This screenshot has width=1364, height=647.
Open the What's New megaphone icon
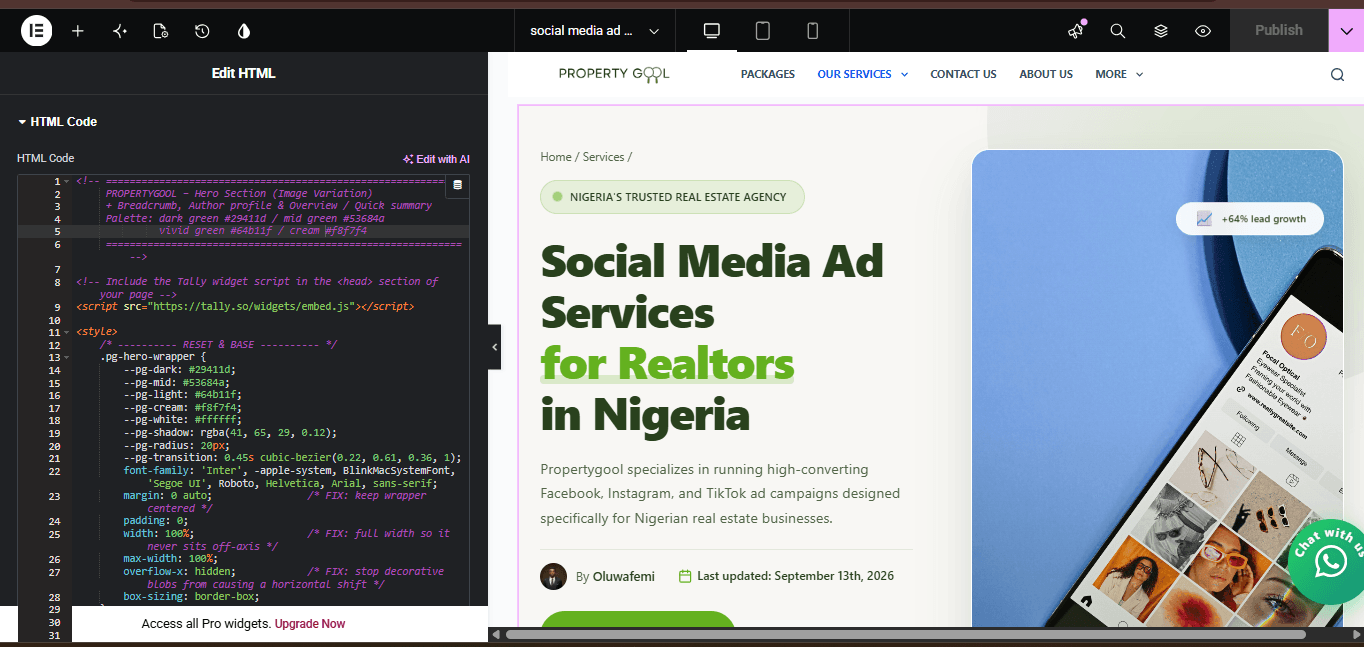pyautogui.click(x=1076, y=31)
